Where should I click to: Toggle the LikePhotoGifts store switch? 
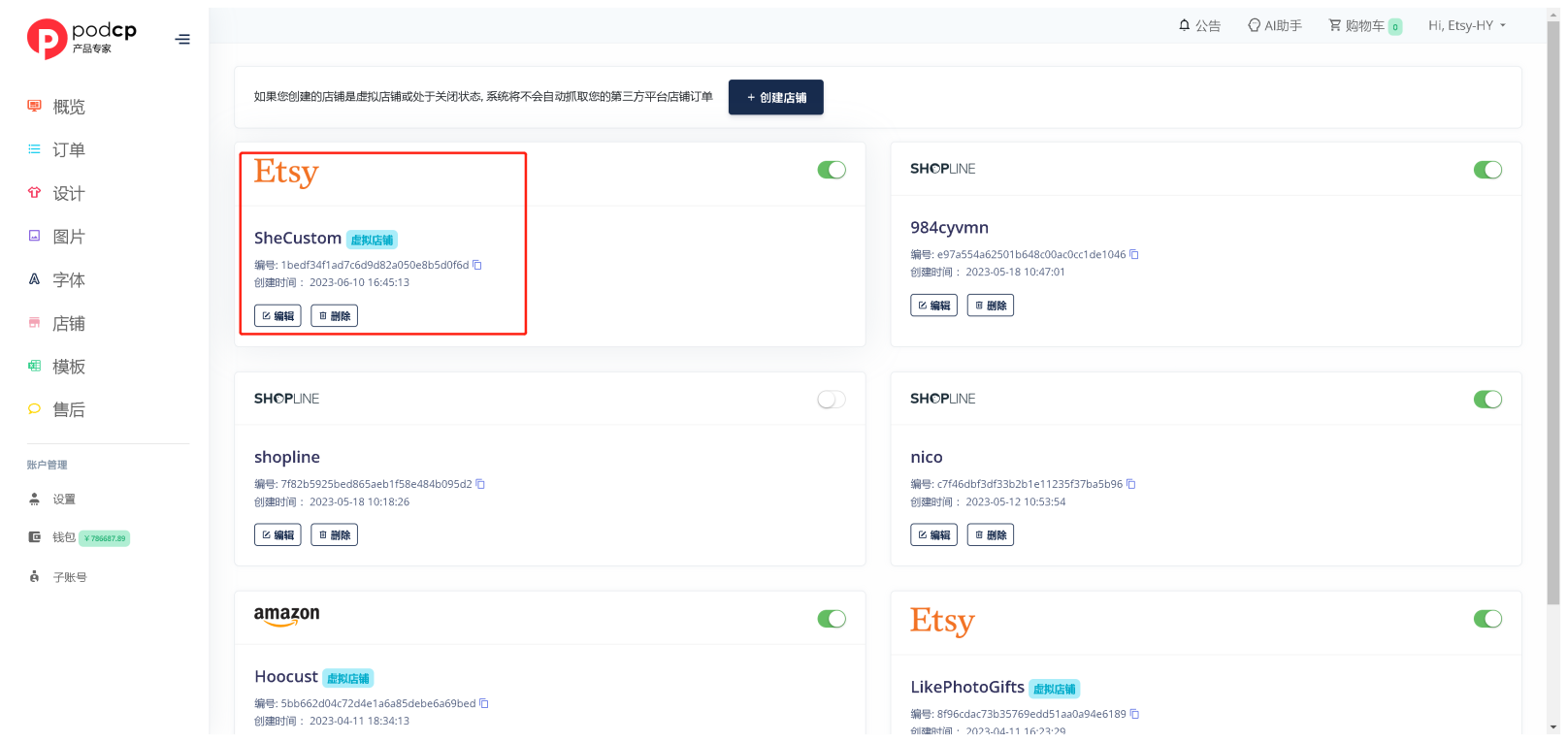tap(1487, 619)
